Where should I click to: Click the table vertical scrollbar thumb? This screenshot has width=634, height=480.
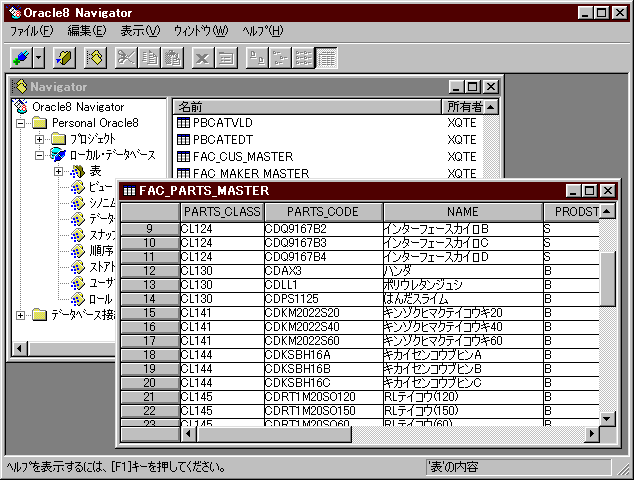click(x=607, y=279)
